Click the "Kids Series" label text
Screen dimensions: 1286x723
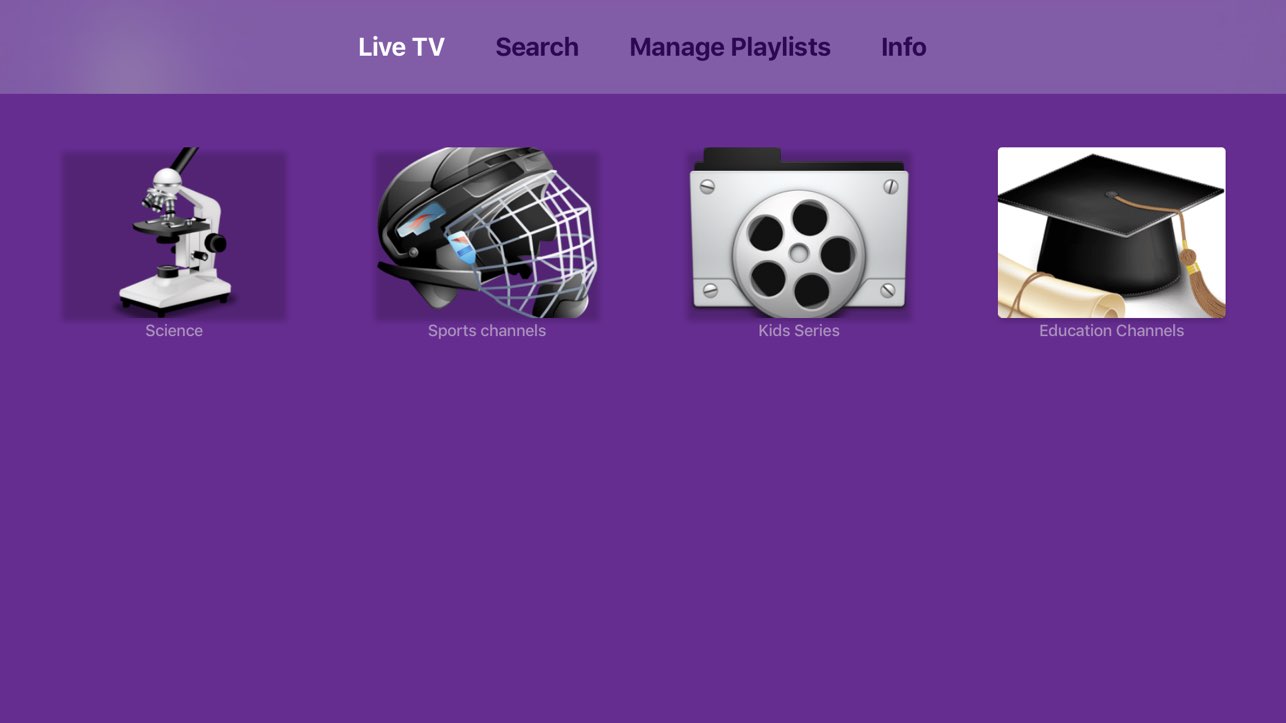(x=799, y=331)
